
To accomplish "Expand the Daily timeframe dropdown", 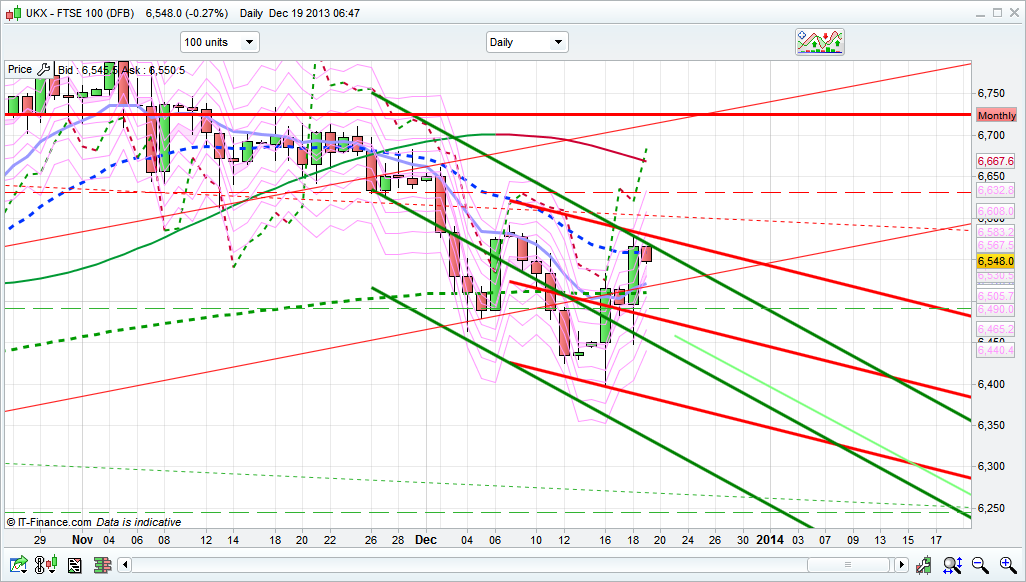I will point(527,42).
